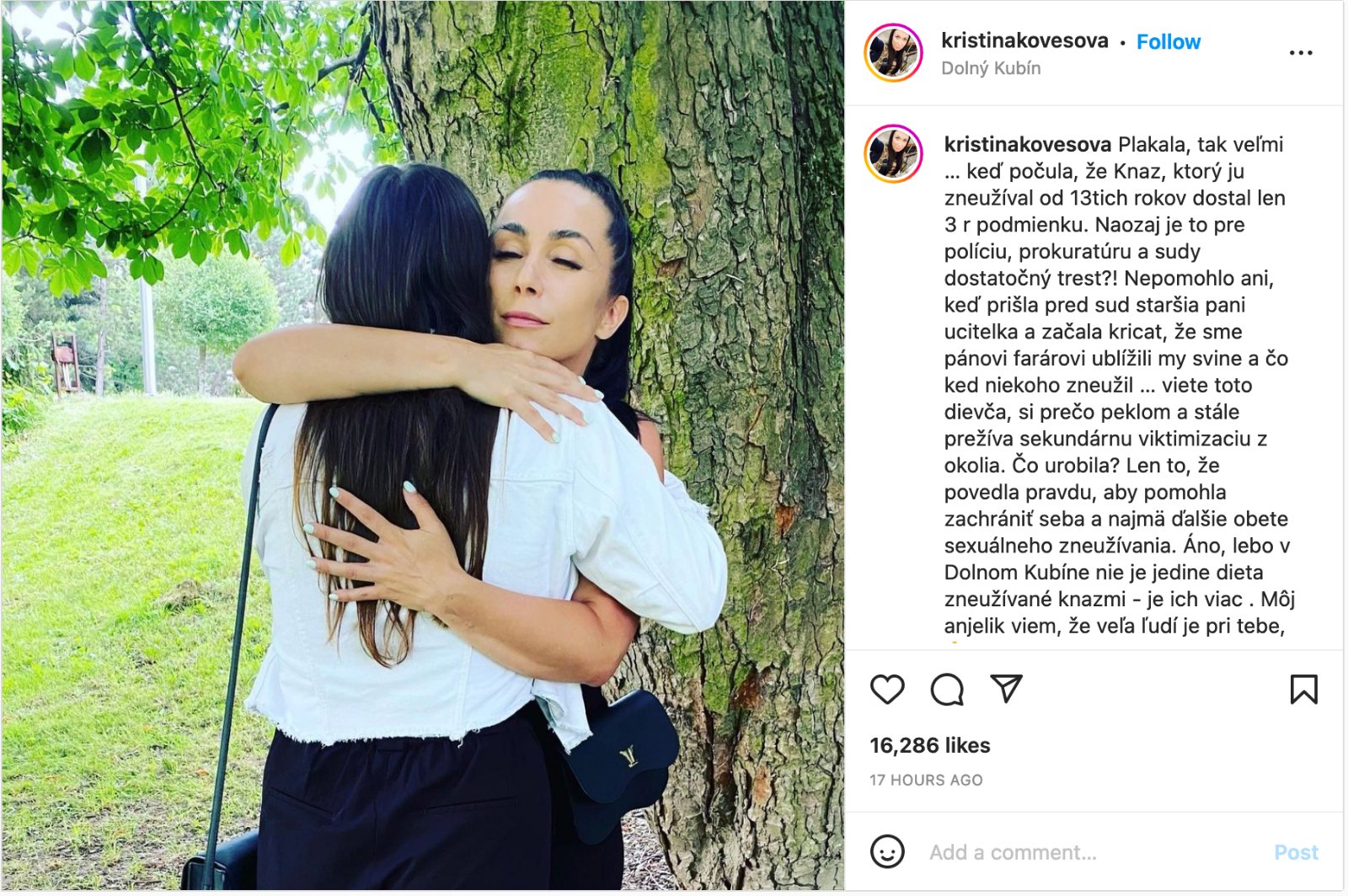The height and width of the screenshot is (896, 1348).
Task: Open kristinakovesova's profile picture in header
Action: pos(894,52)
